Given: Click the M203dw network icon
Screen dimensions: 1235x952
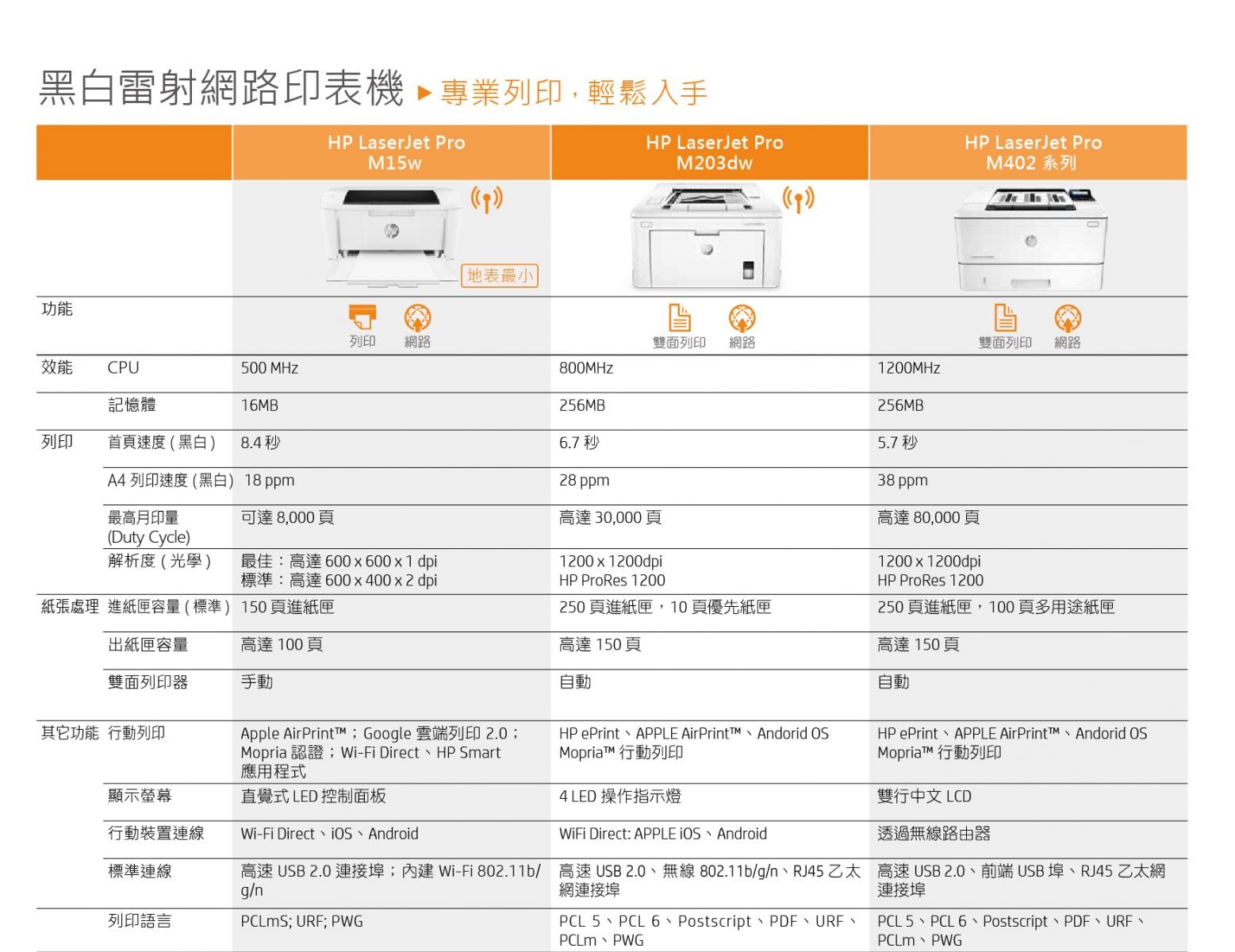Looking at the screenshot, I should click(742, 318).
